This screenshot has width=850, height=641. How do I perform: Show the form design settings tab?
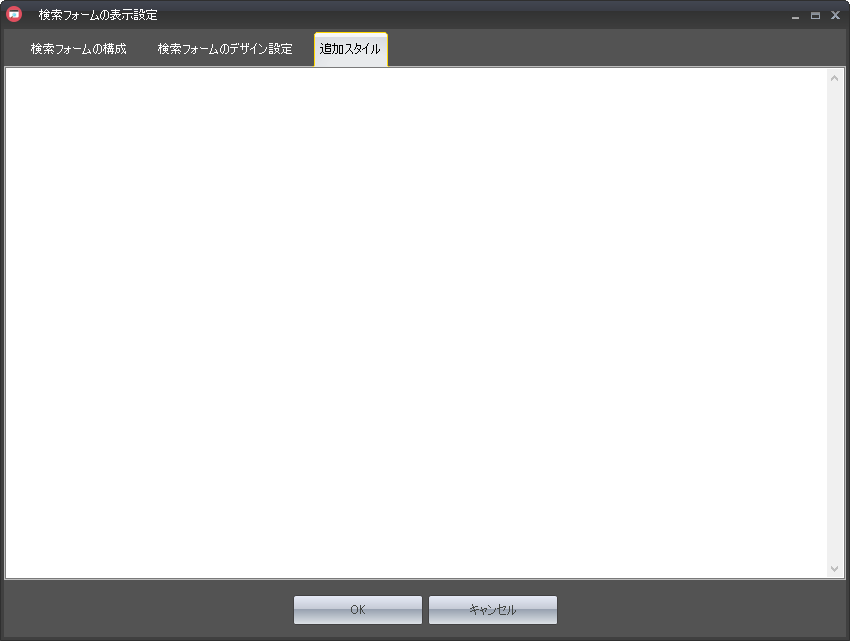(x=225, y=49)
